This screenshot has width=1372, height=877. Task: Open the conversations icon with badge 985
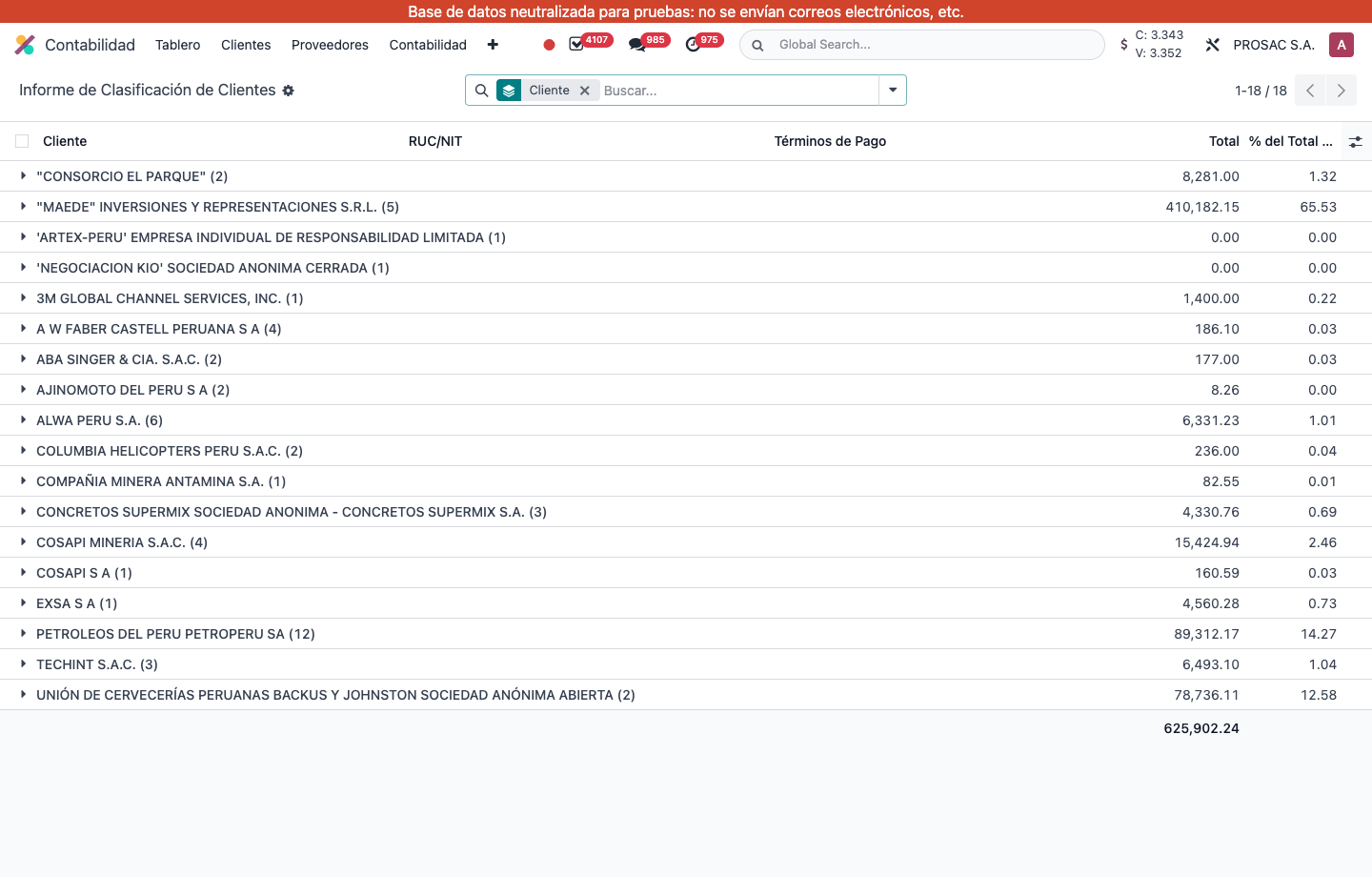(636, 45)
